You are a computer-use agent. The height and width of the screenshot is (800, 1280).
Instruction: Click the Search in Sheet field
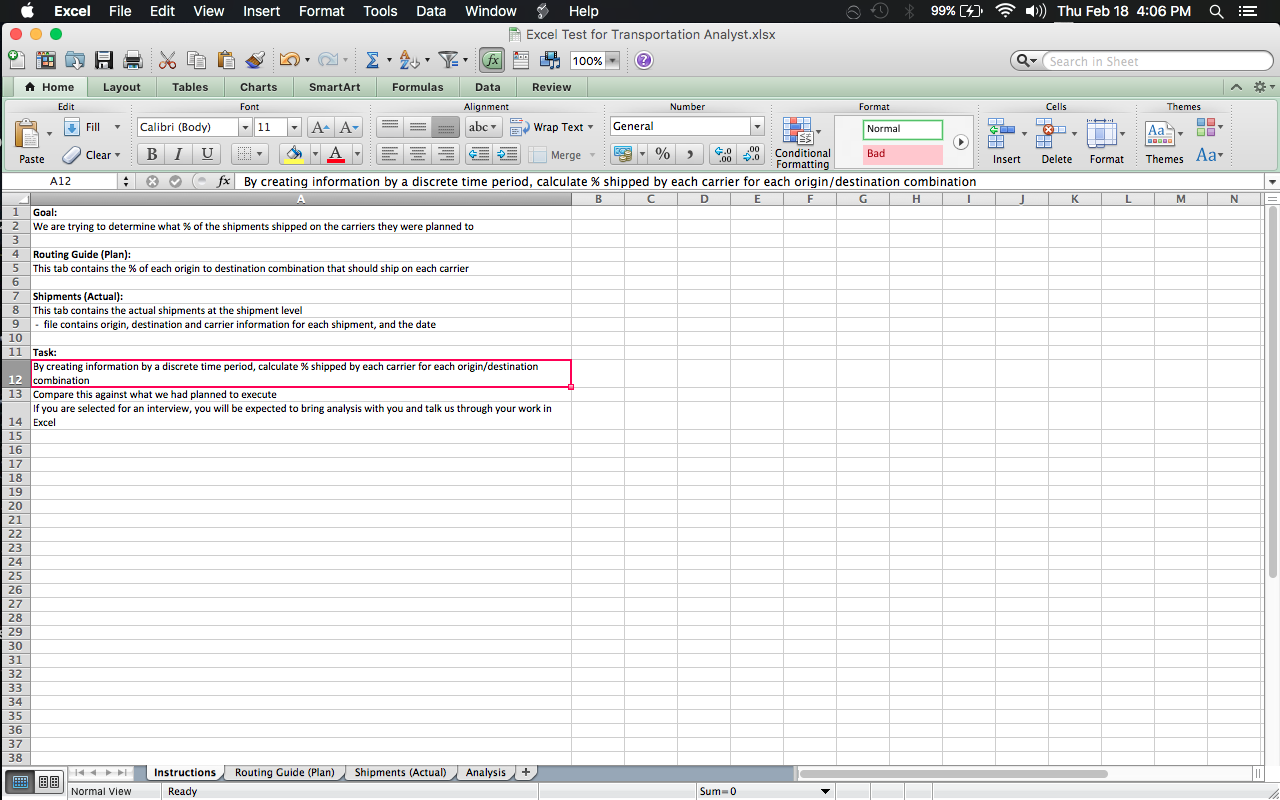(x=1158, y=61)
